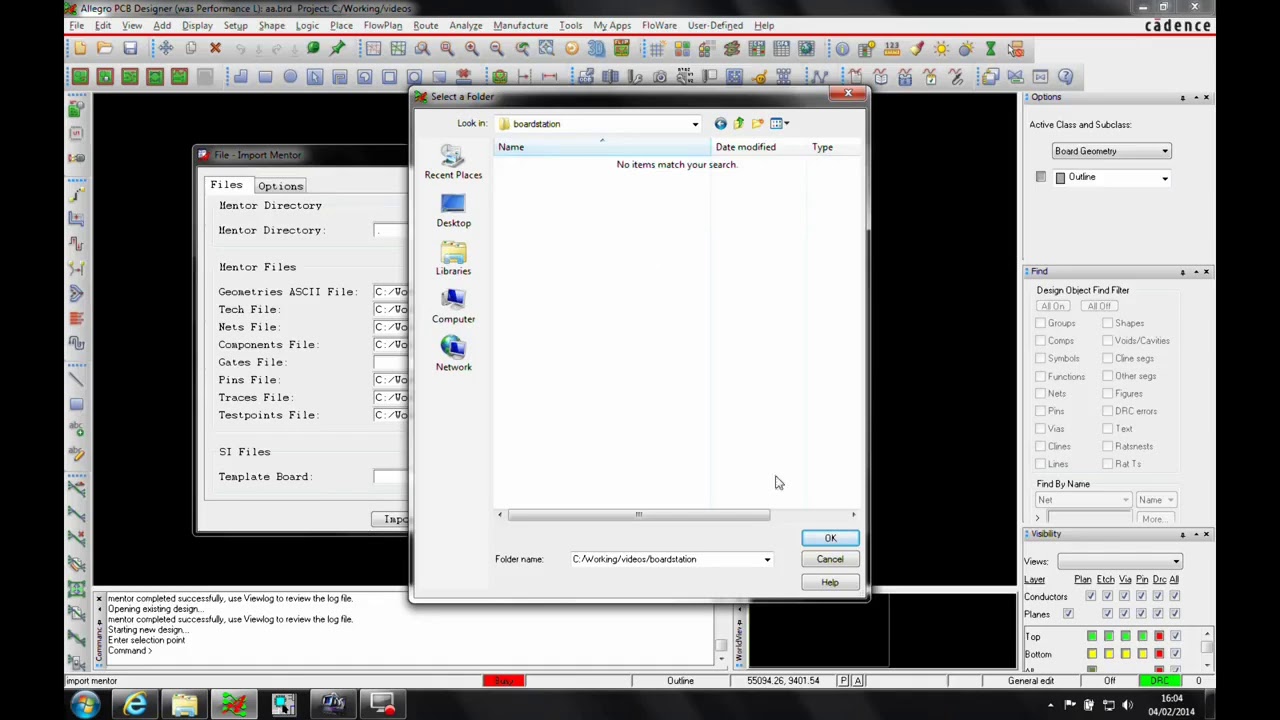This screenshot has height=720, width=1280.
Task: Expand the Look in folder dropdown
Action: tap(695, 124)
